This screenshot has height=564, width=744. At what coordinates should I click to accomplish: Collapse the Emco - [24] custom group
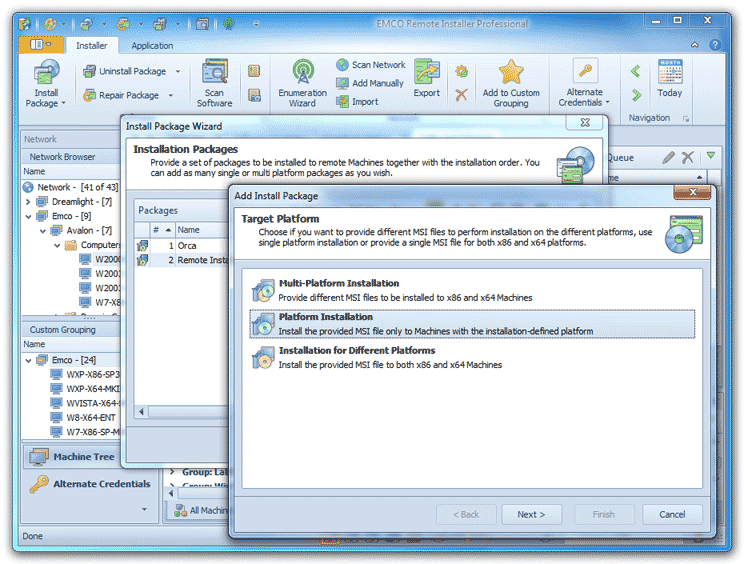coord(28,361)
